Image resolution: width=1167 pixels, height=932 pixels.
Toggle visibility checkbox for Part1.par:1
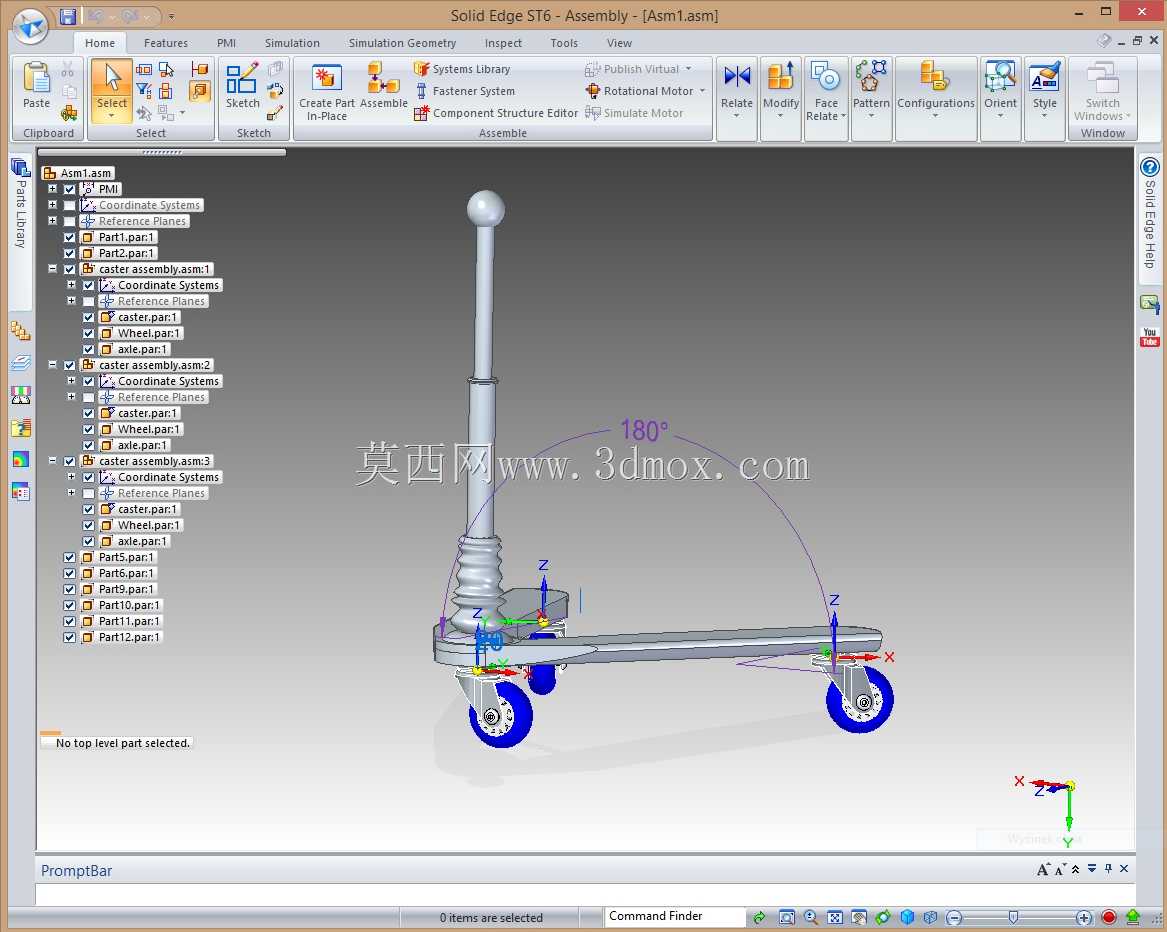[69, 237]
